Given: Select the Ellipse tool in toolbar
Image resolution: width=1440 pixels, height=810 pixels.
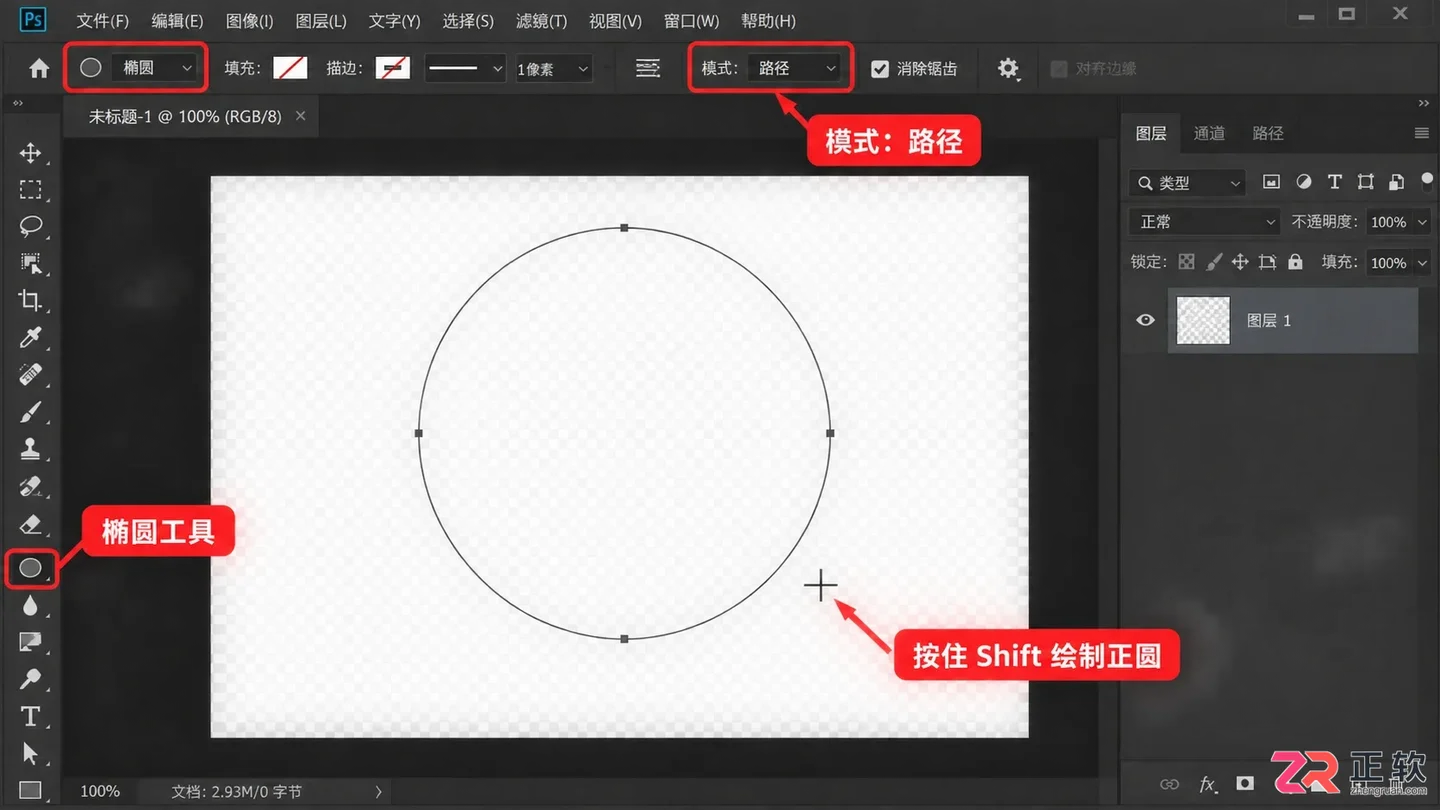Looking at the screenshot, I should [x=30, y=568].
